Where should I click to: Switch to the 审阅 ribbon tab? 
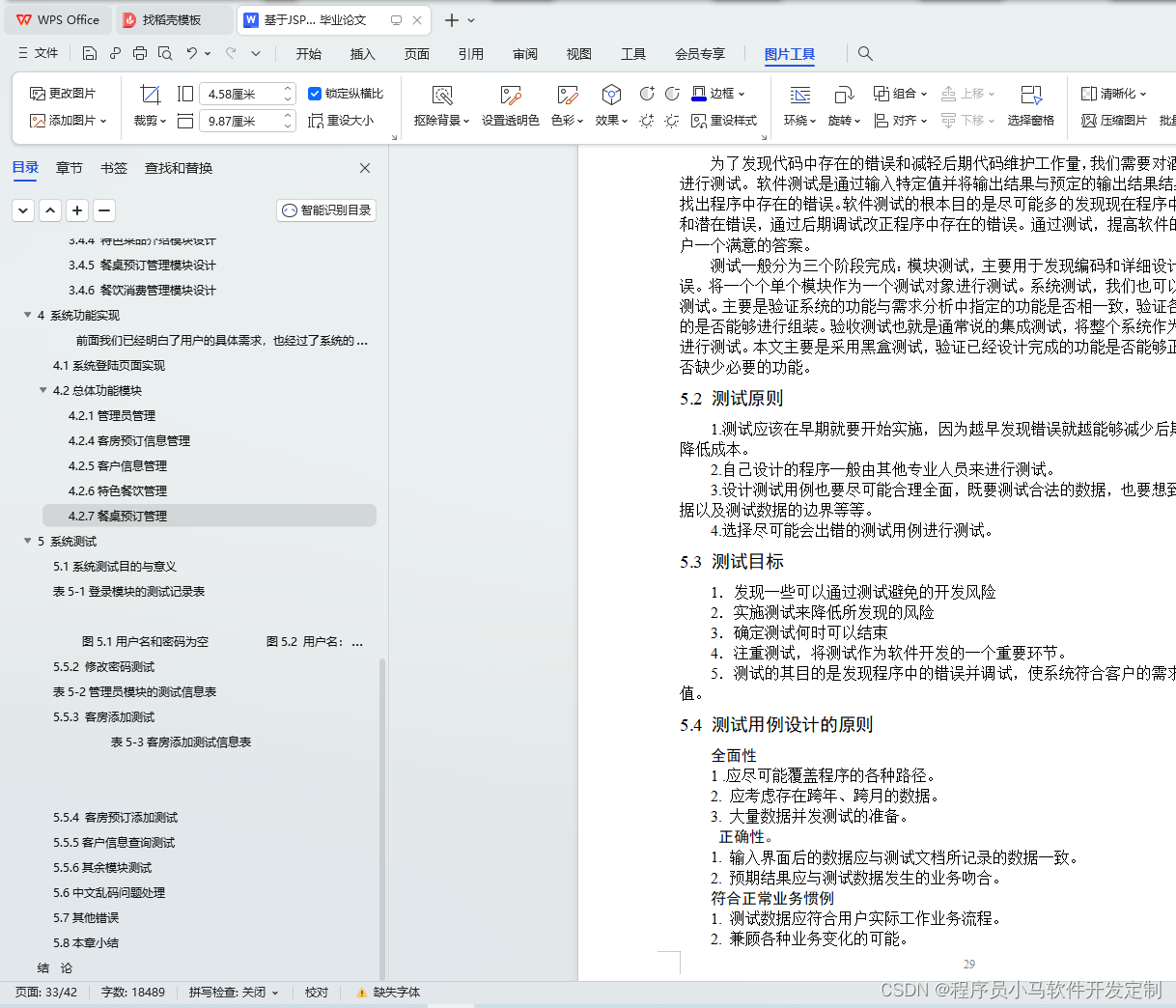(524, 54)
